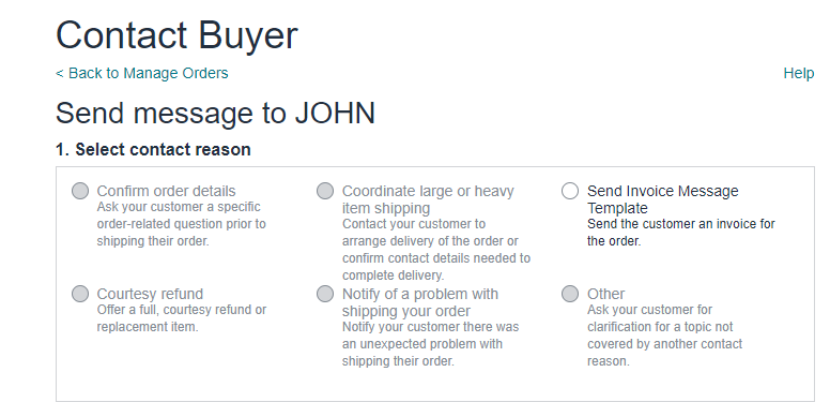This screenshot has height=402, width=830.
Task: Click the 'Offer a full, courtesy refund' description
Action: [x=182, y=318]
